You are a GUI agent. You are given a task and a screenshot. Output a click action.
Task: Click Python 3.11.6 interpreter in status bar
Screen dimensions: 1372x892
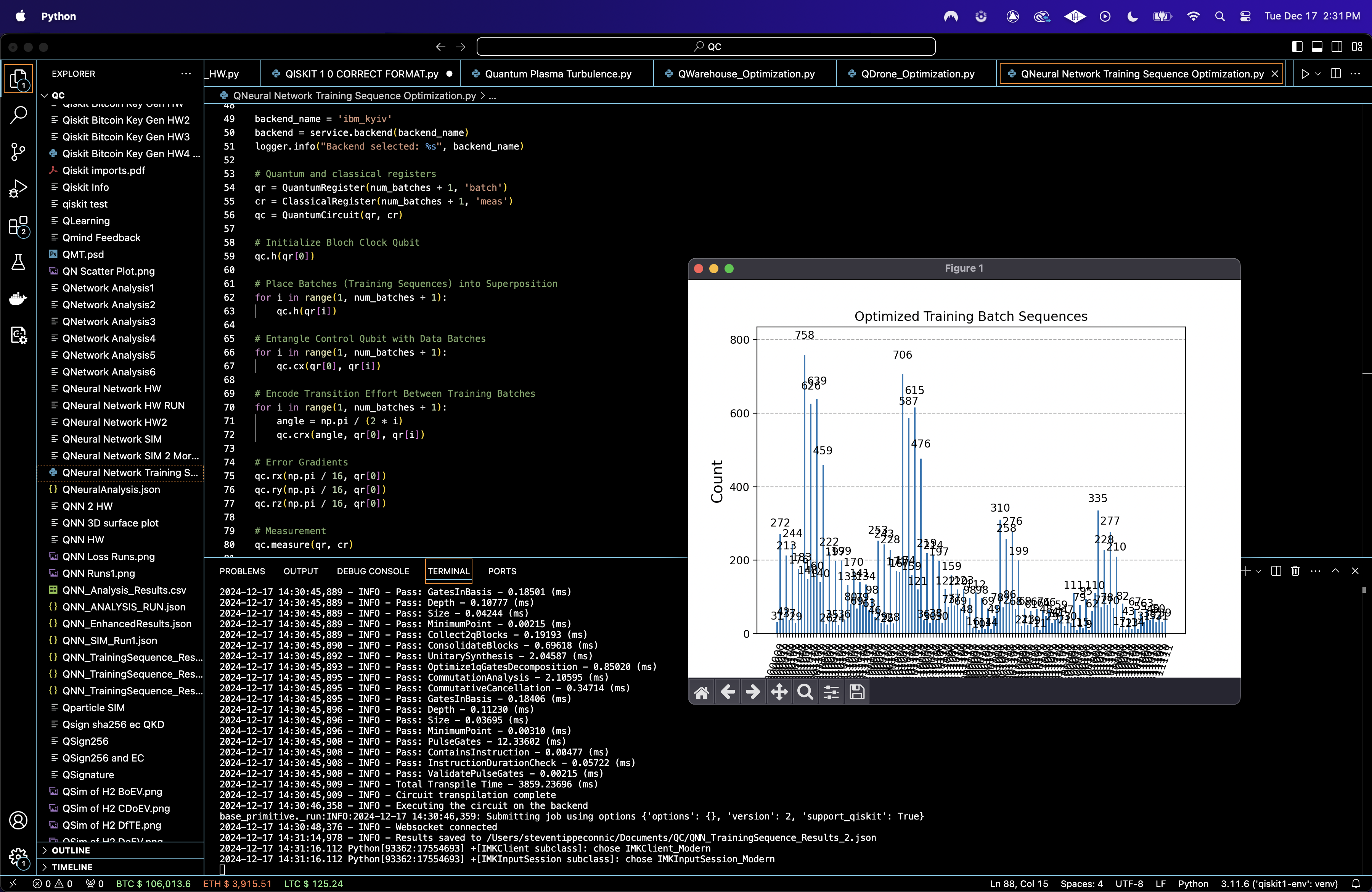point(1279,884)
